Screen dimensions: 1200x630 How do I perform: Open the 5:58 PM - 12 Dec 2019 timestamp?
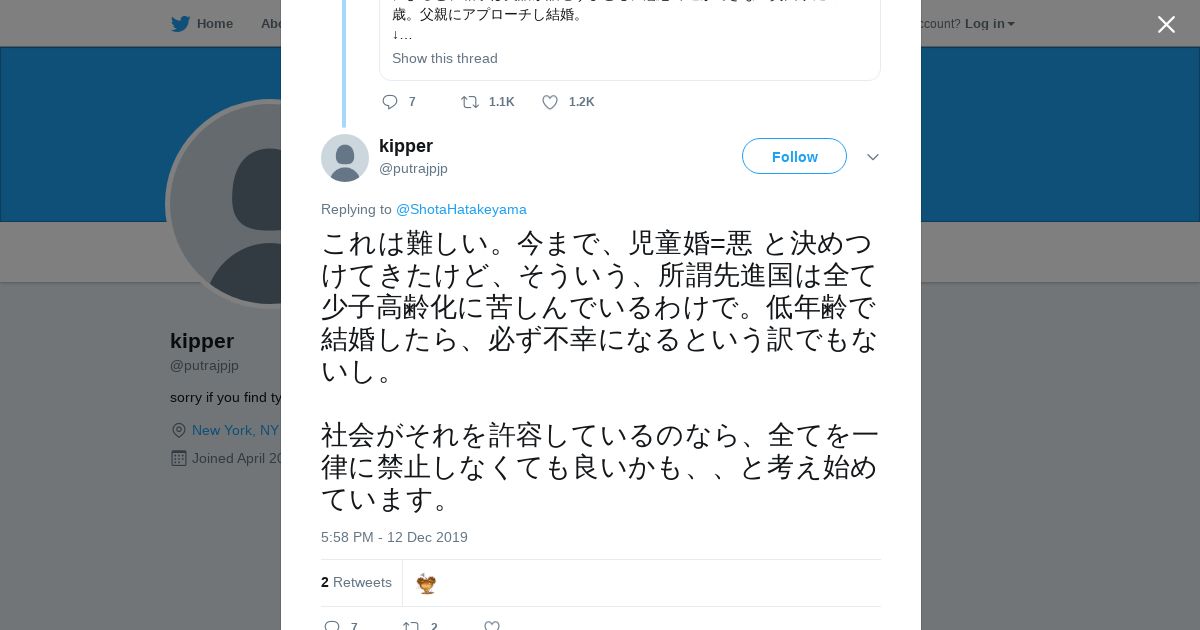(394, 537)
